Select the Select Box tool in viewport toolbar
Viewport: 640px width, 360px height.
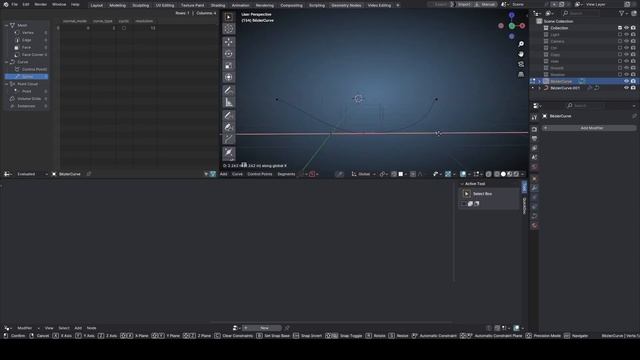tap(229, 17)
